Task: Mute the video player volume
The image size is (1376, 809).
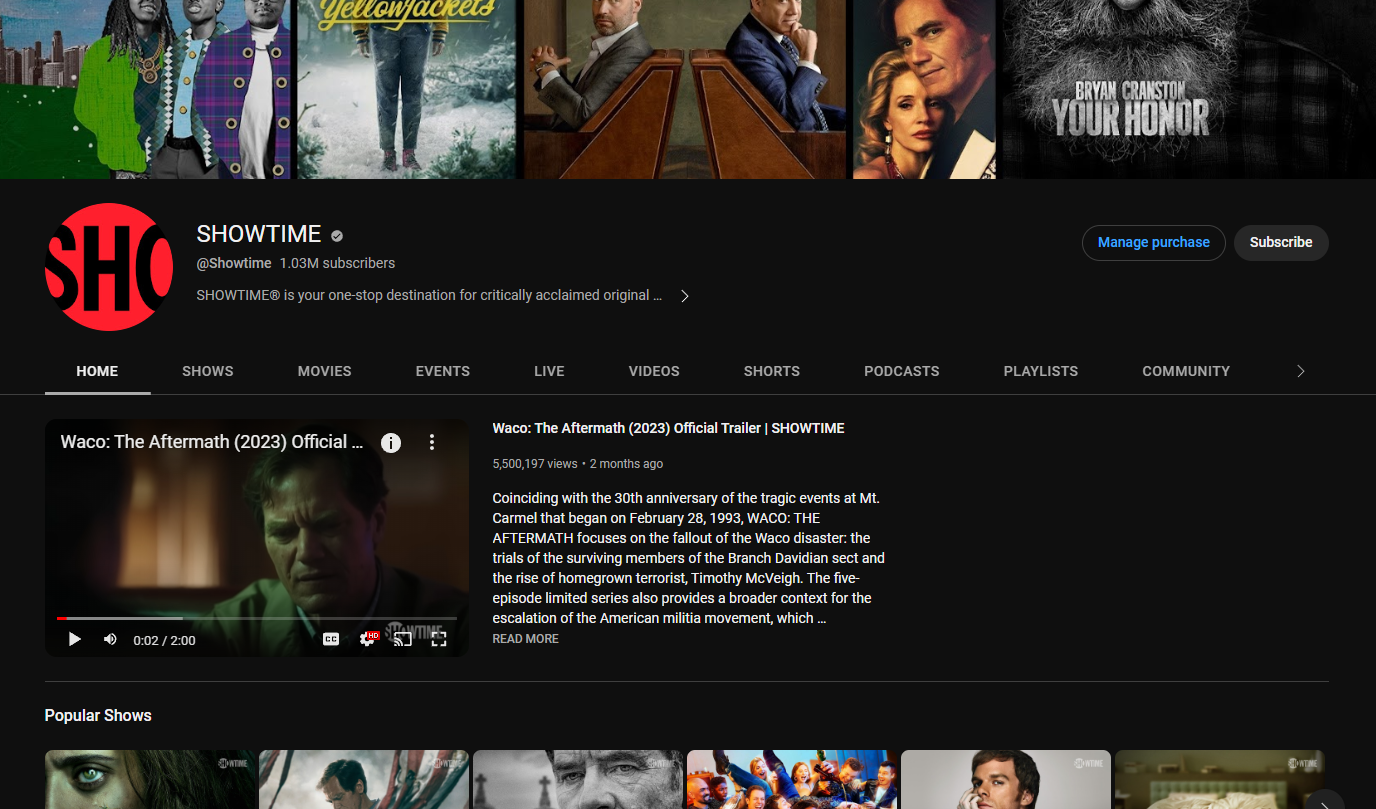Action: click(x=110, y=639)
